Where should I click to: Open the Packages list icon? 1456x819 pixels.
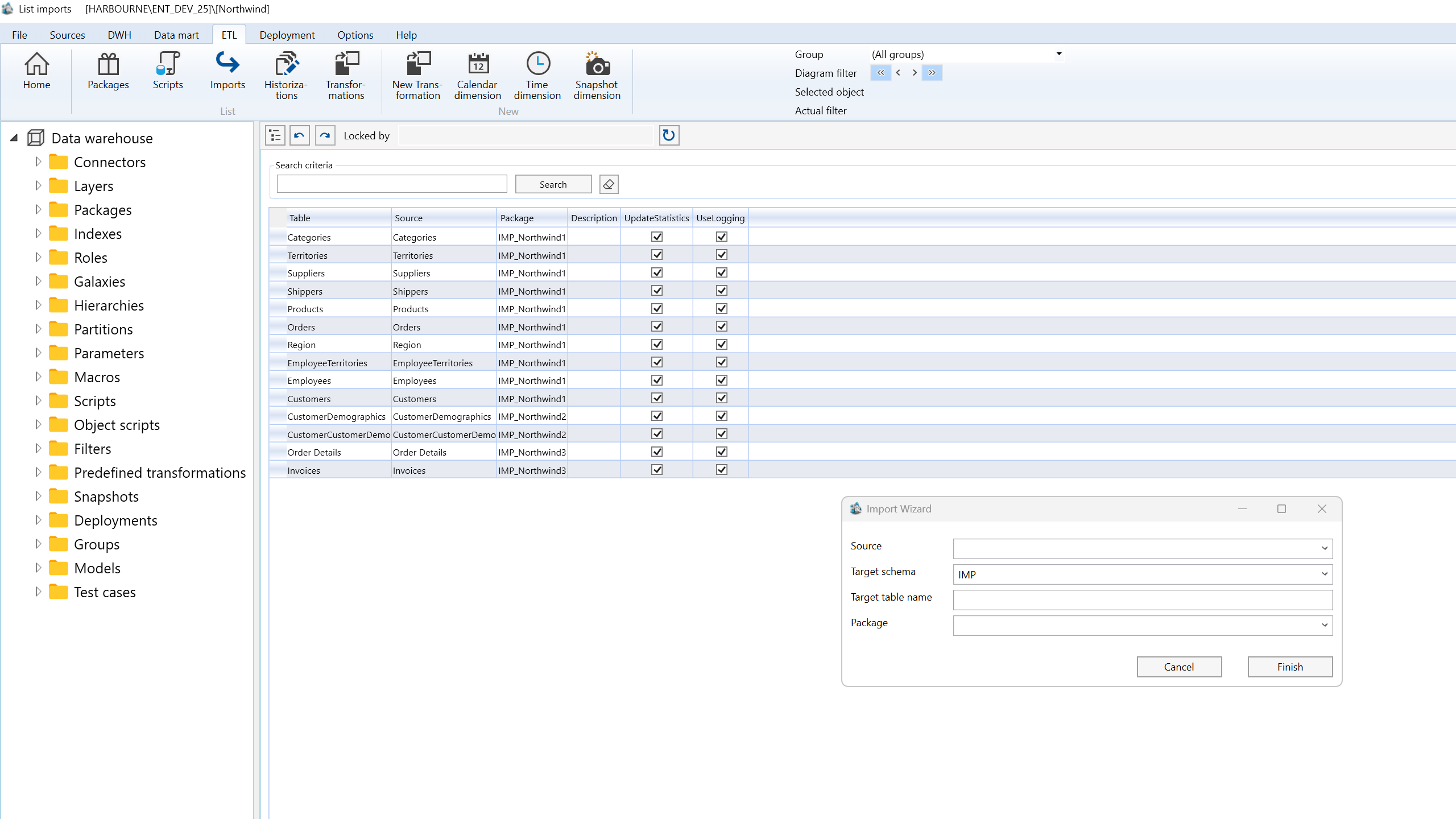click(x=108, y=71)
